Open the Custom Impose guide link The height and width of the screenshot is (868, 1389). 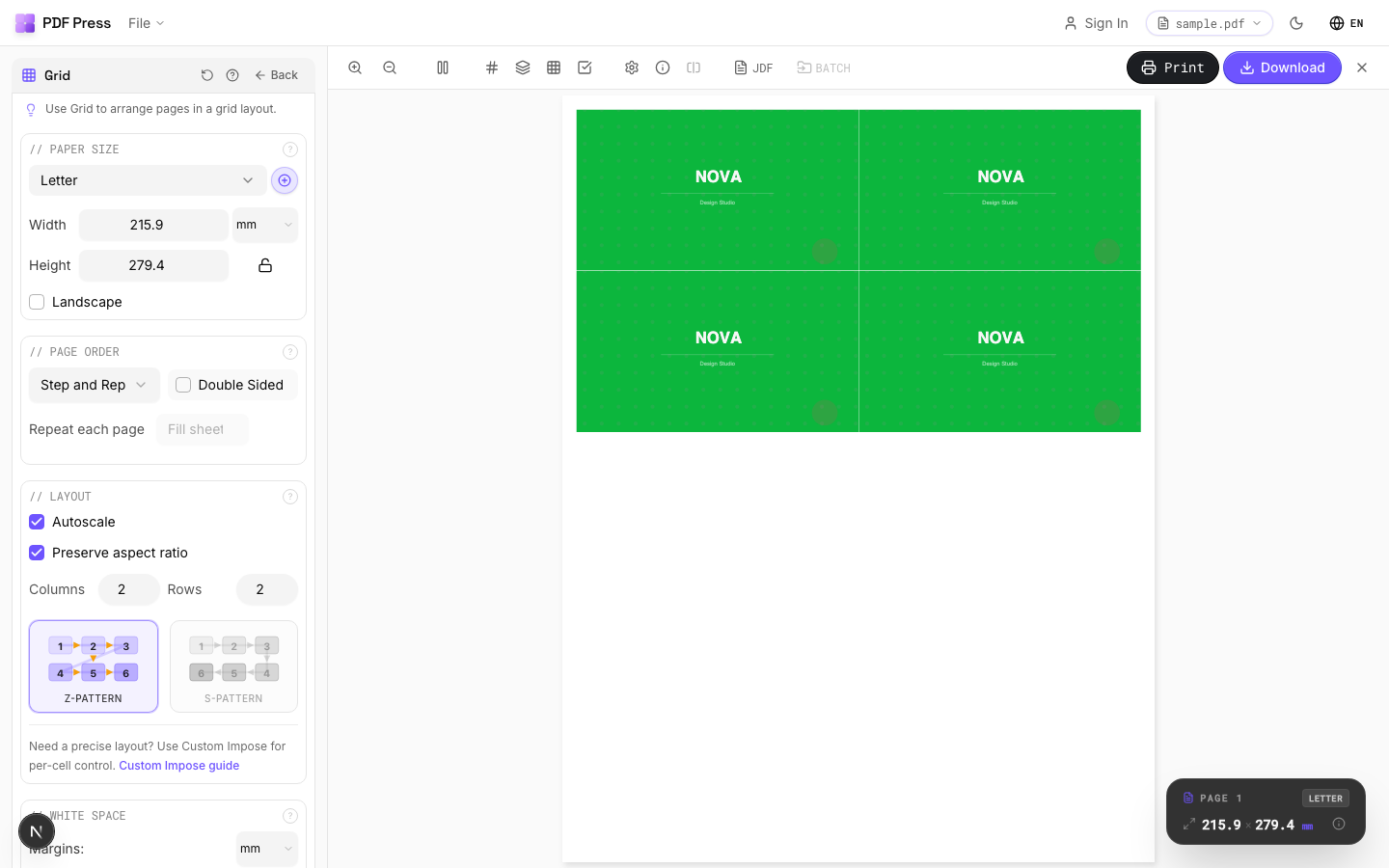179,766
